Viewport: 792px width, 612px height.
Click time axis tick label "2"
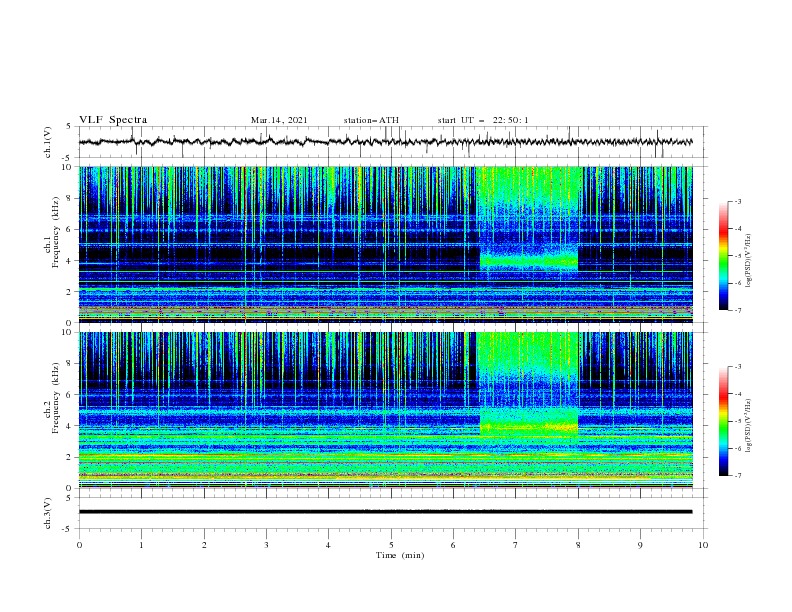tap(204, 545)
